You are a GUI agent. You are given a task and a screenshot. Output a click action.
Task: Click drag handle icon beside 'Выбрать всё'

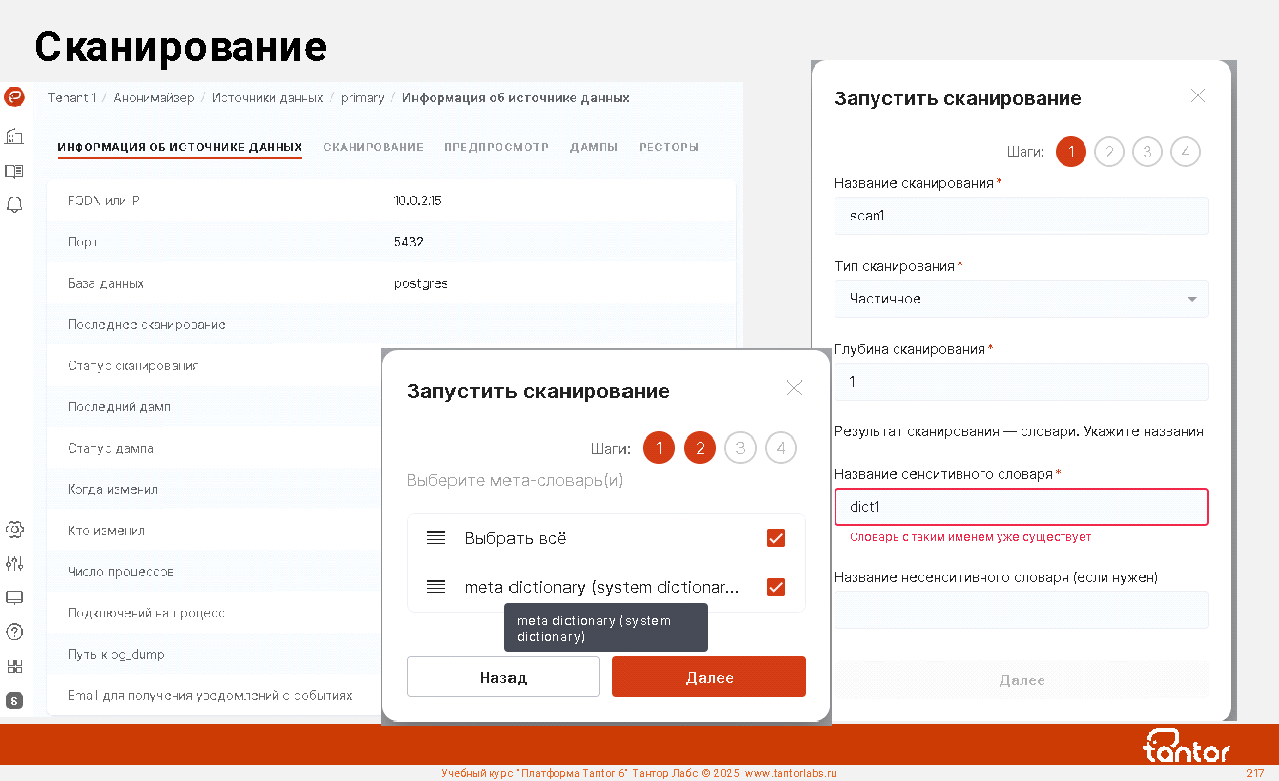click(x=436, y=538)
